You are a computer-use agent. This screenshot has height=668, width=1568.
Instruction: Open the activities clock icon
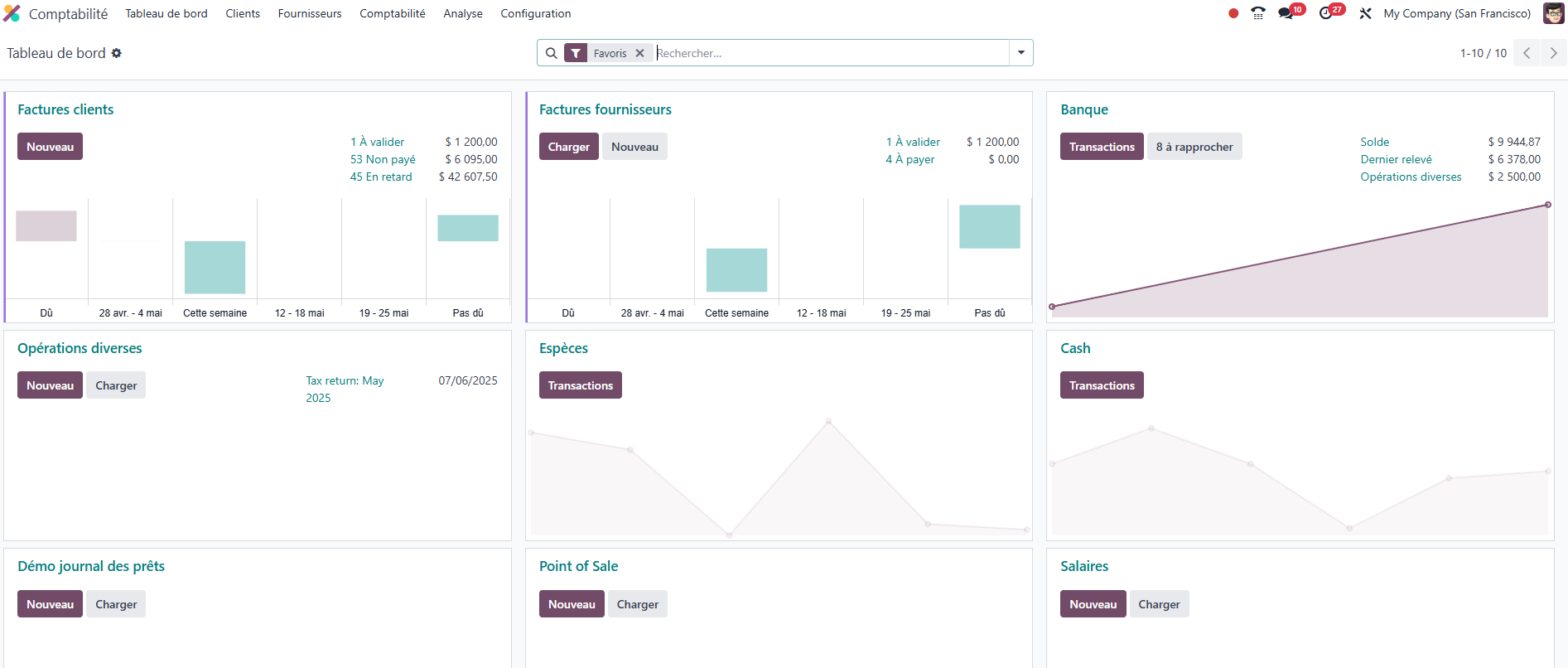click(x=1326, y=13)
